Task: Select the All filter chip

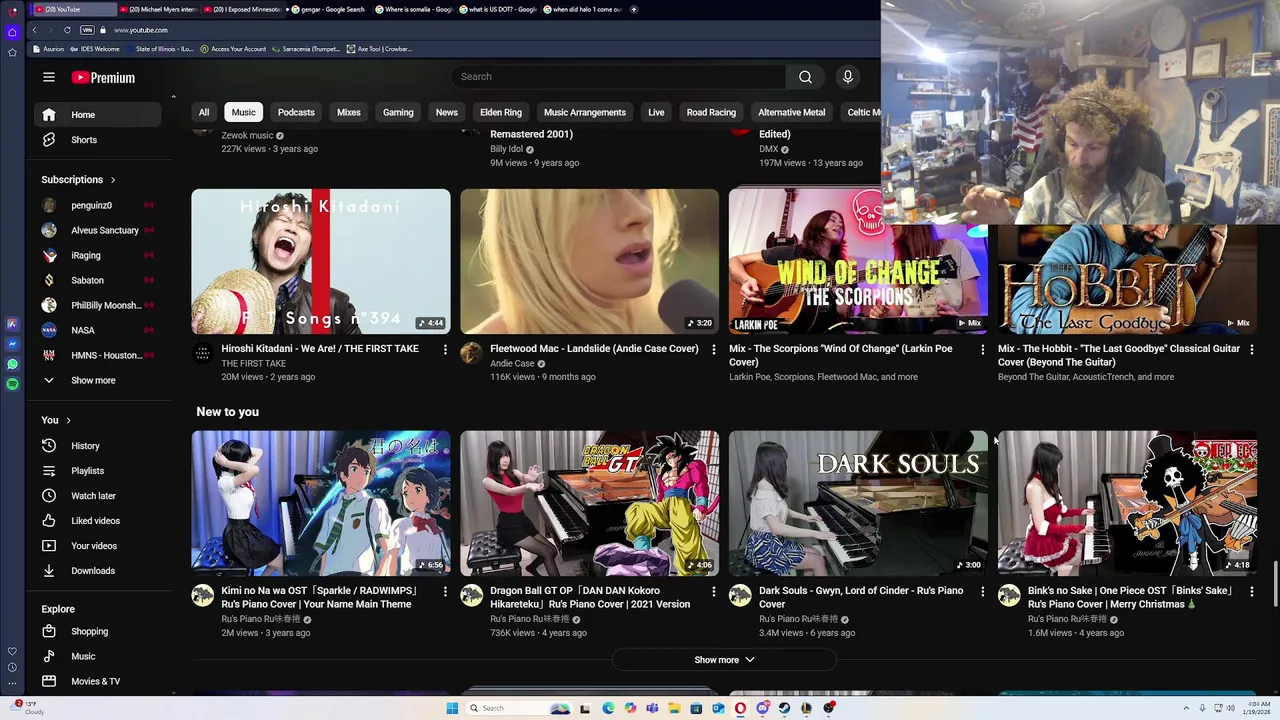Action: (x=204, y=113)
